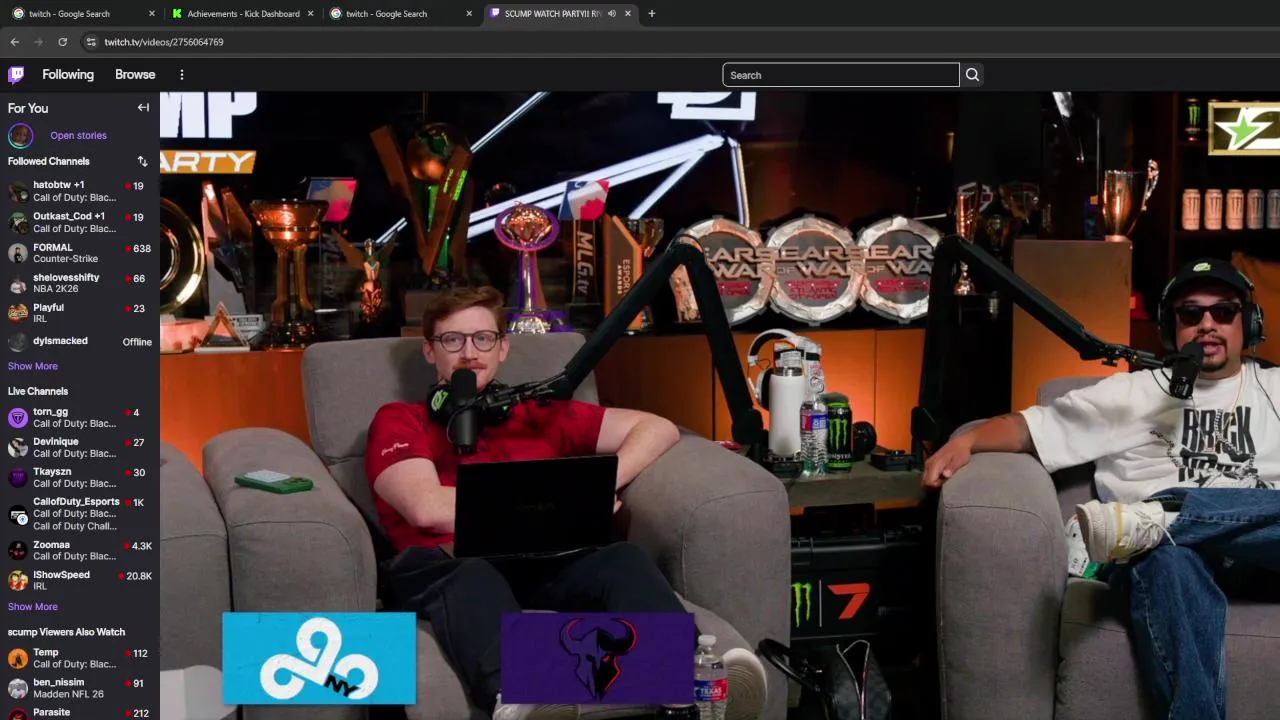Open Tkayszn channel avatar
This screenshot has width=1280, height=720.
pos(18,477)
